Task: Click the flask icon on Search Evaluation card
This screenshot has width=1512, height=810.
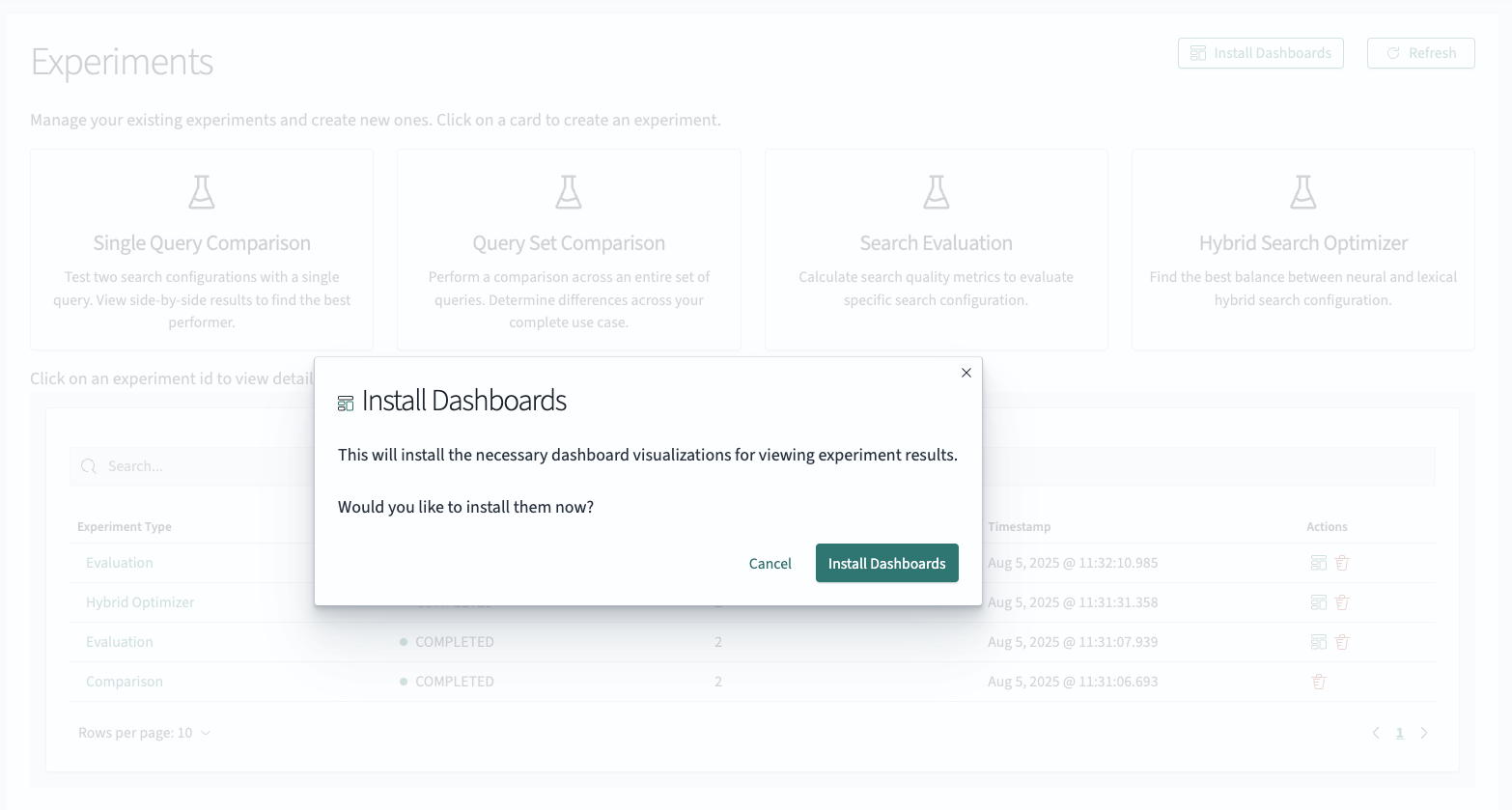Action: pos(935,191)
